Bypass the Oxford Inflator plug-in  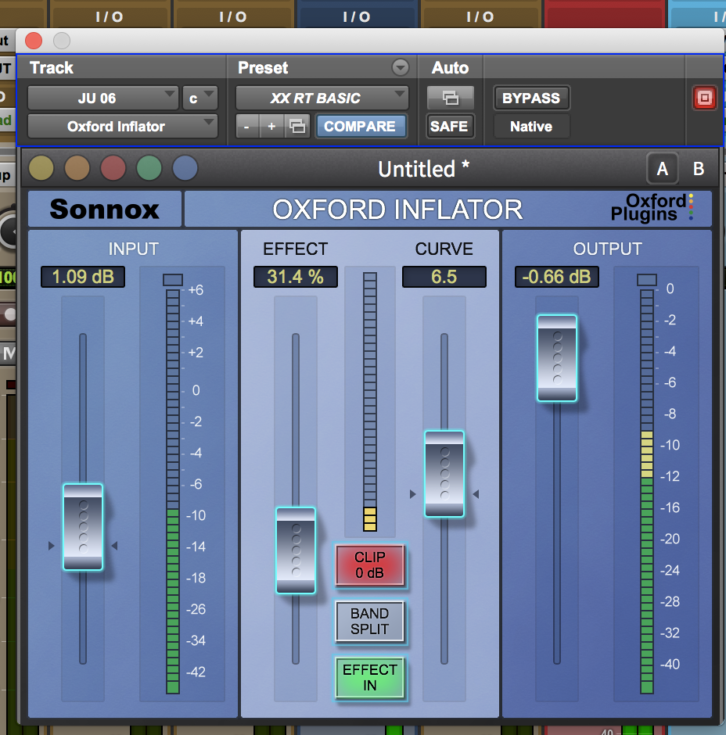(531, 98)
